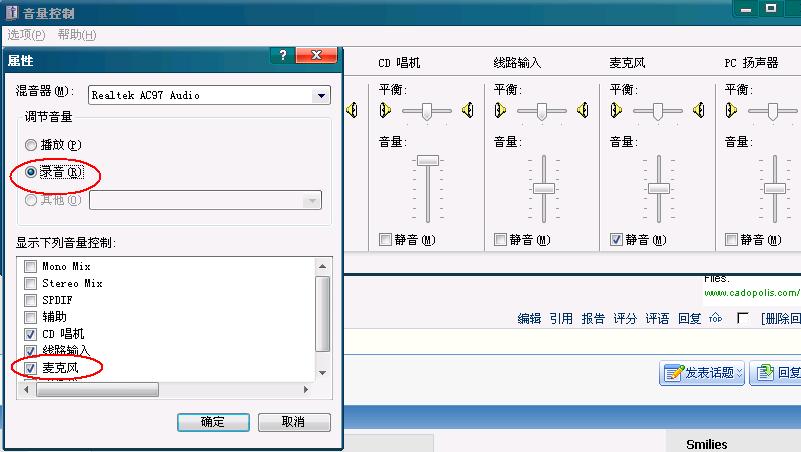Open the 混音器 Realtek AC97 Audio dropdown
801x452 pixels.
pyautogui.click(x=321, y=95)
